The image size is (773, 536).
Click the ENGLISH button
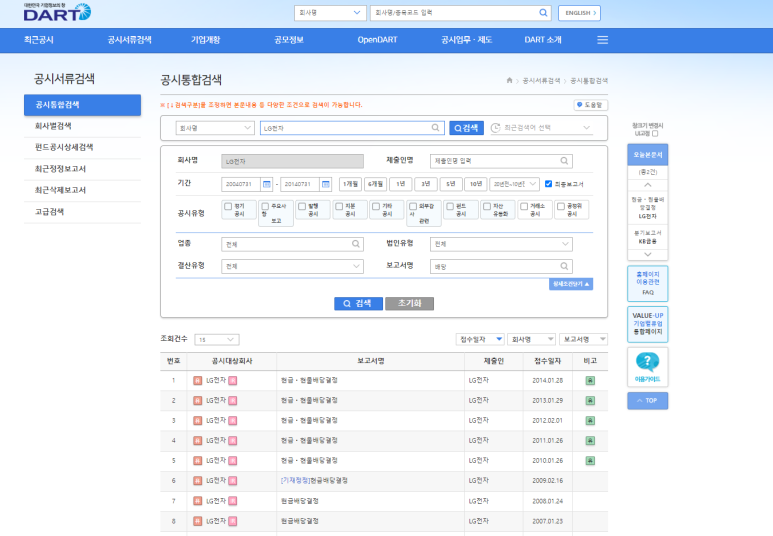pyautogui.click(x=579, y=13)
